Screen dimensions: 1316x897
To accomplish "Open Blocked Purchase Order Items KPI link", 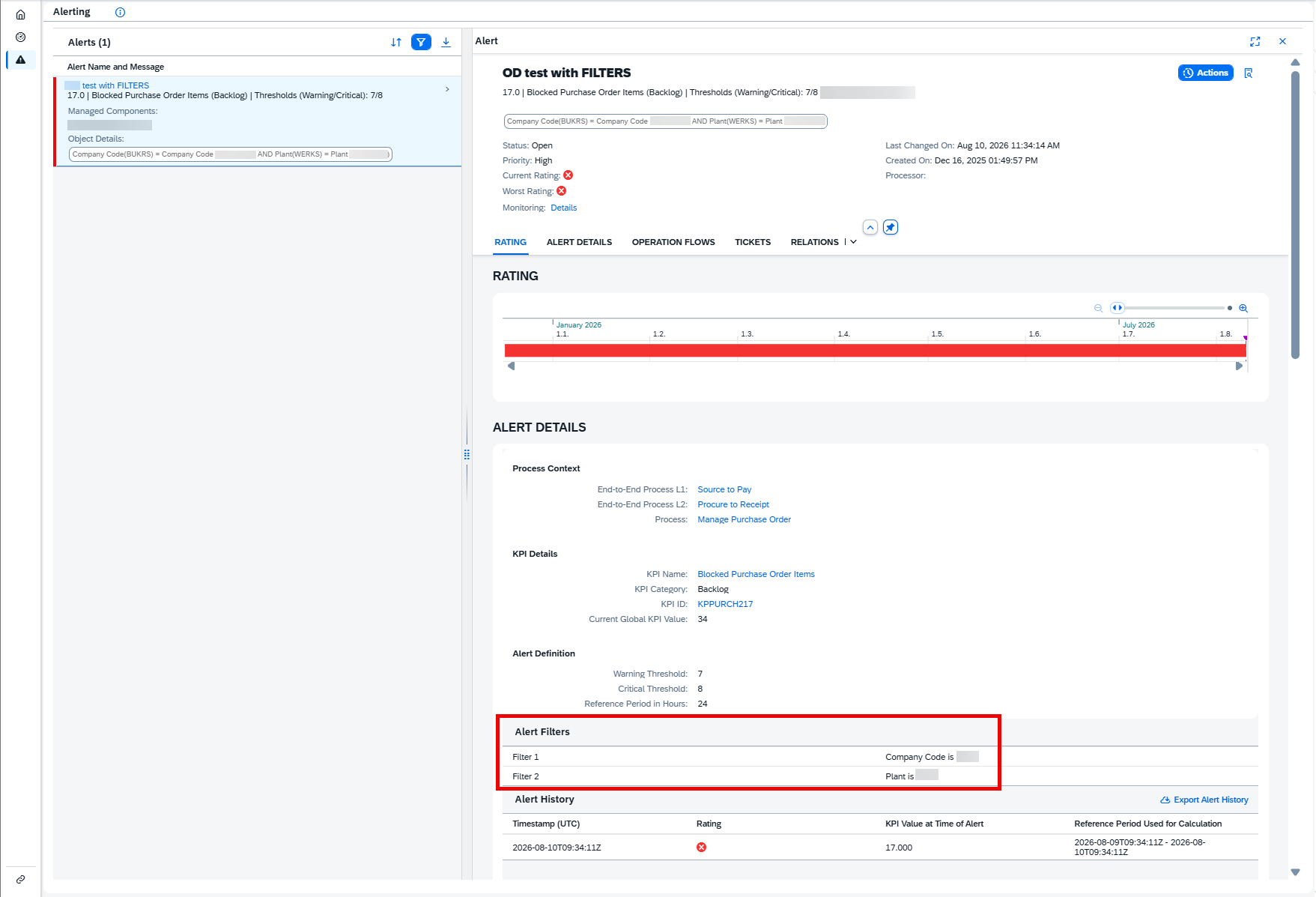I will [x=756, y=575].
